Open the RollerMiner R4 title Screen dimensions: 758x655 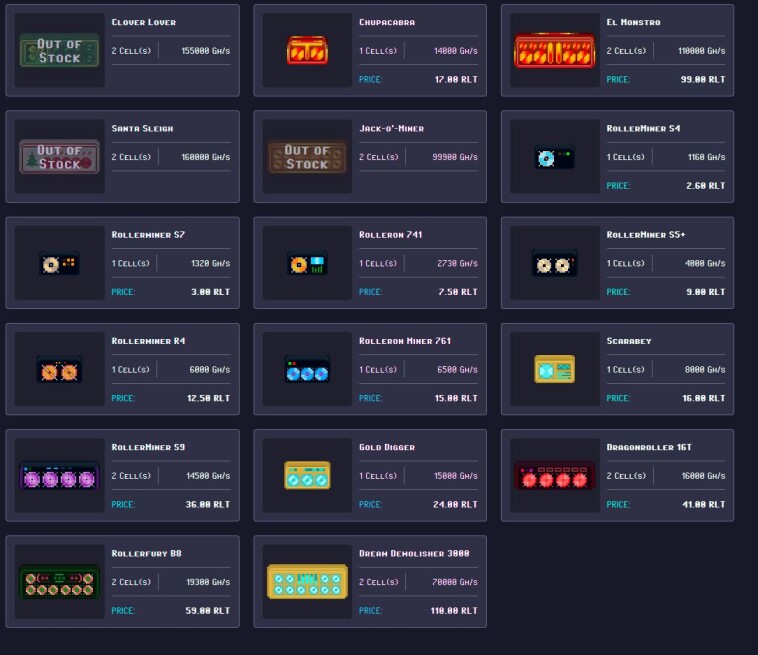pos(148,341)
